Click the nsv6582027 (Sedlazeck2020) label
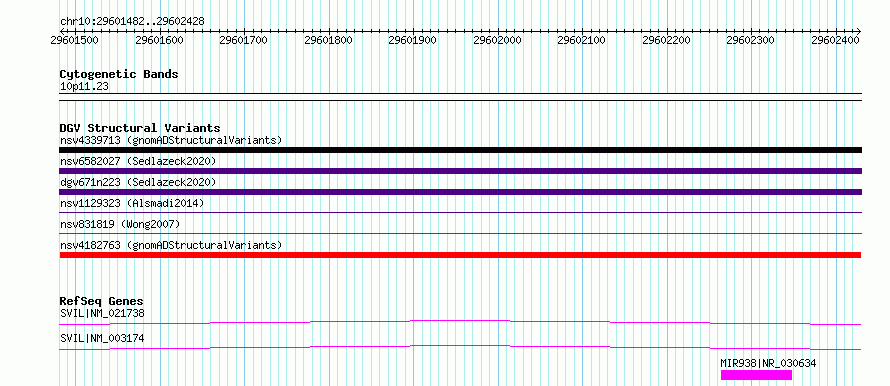Image resolution: width=890 pixels, height=386 pixels. click(138, 161)
